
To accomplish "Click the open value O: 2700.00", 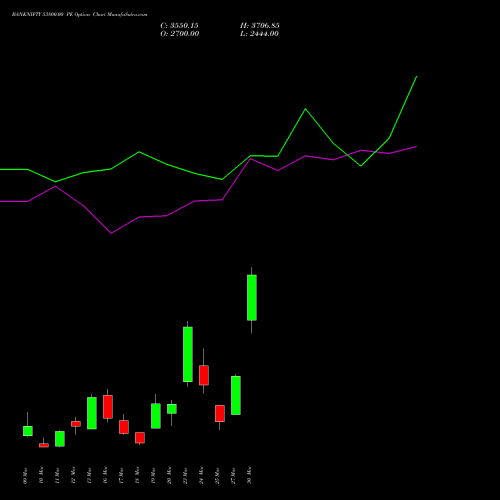I will coord(180,34).
